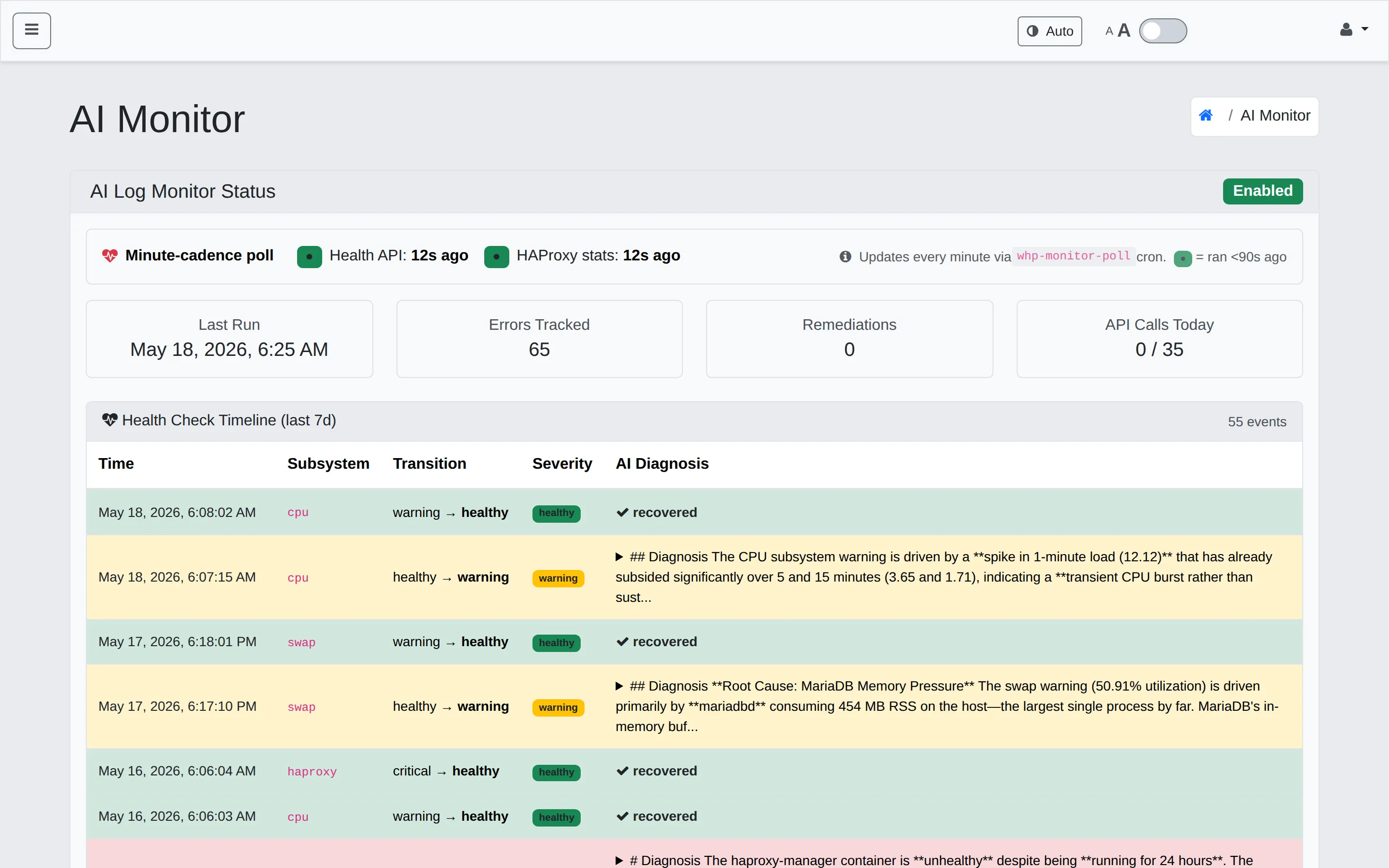This screenshot has height=868, width=1389.
Task: Click the home breadcrumb icon
Action: (x=1206, y=115)
